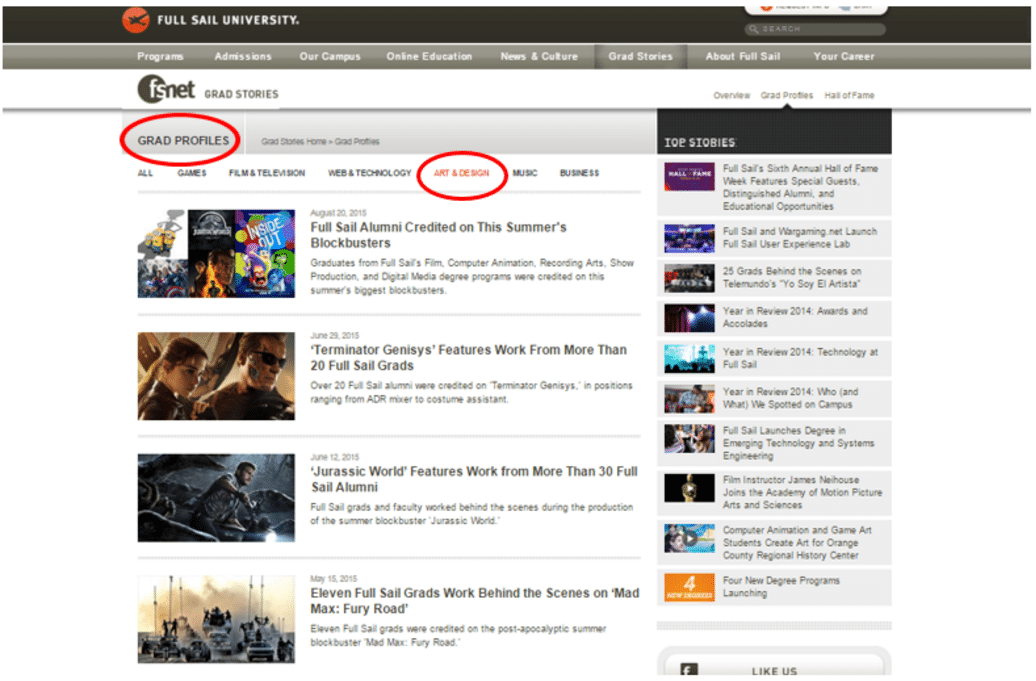Play the Orange County History Center video thumbnail
This screenshot has height=681, width=1036.
pyautogui.click(x=689, y=538)
